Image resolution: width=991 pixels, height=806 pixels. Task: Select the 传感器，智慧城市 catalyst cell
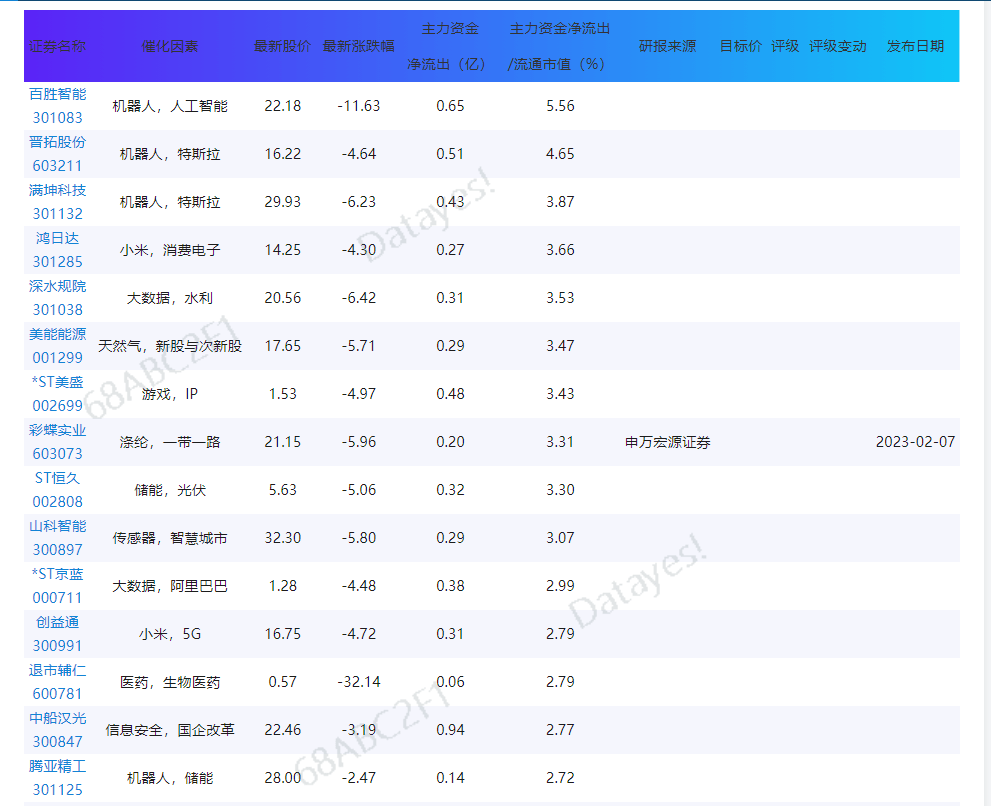[x=170, y=539]
